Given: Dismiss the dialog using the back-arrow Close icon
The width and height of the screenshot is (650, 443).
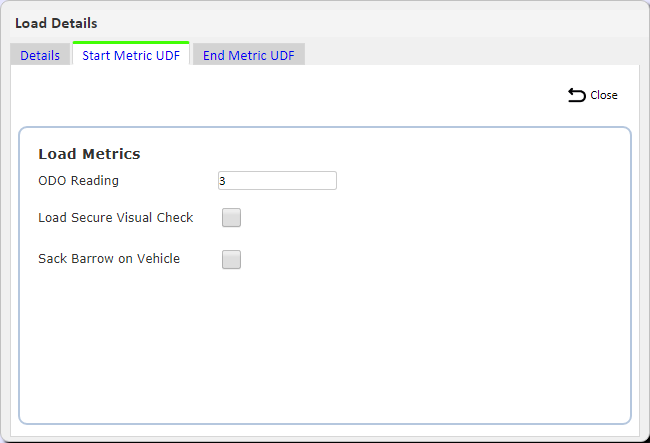Looking at the screenshot, I should (x=577, y=95).
